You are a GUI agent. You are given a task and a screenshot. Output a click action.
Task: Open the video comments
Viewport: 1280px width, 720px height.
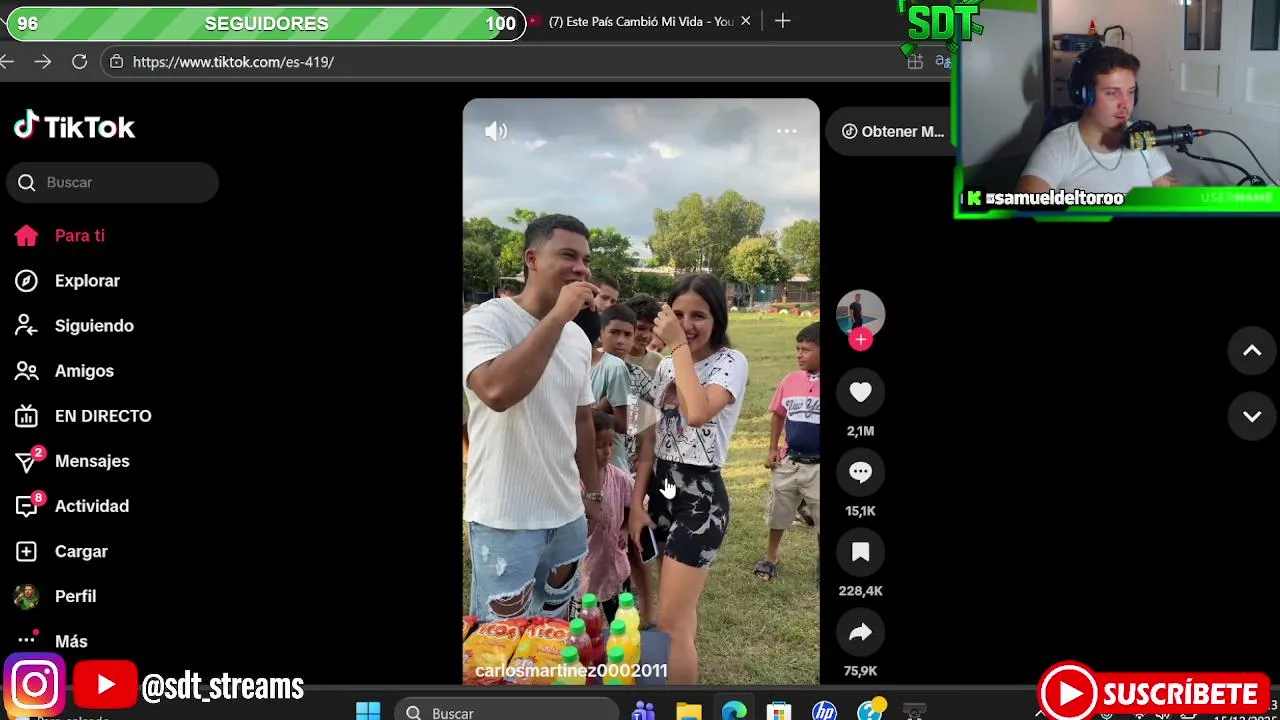click(860, 472)
